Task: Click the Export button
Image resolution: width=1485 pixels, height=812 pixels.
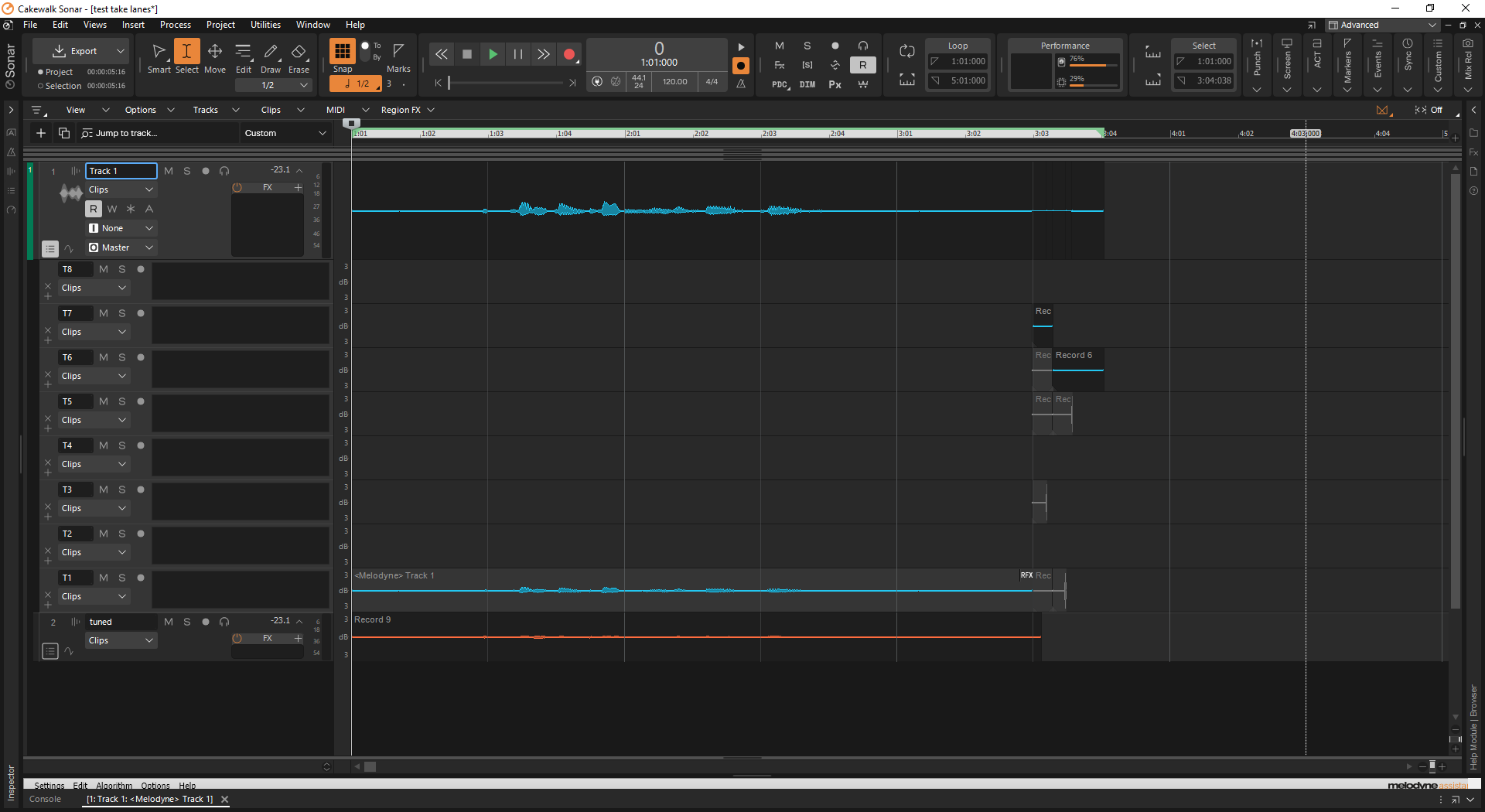Action: coord(75,51)
